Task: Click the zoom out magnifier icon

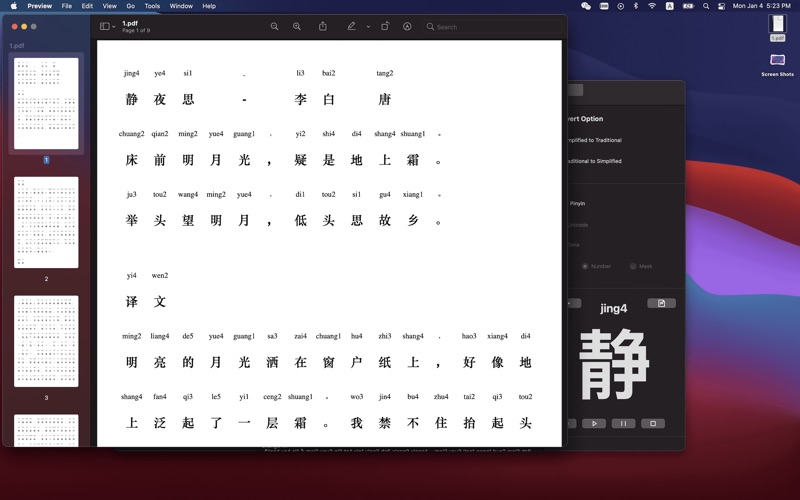Action: 274,27
